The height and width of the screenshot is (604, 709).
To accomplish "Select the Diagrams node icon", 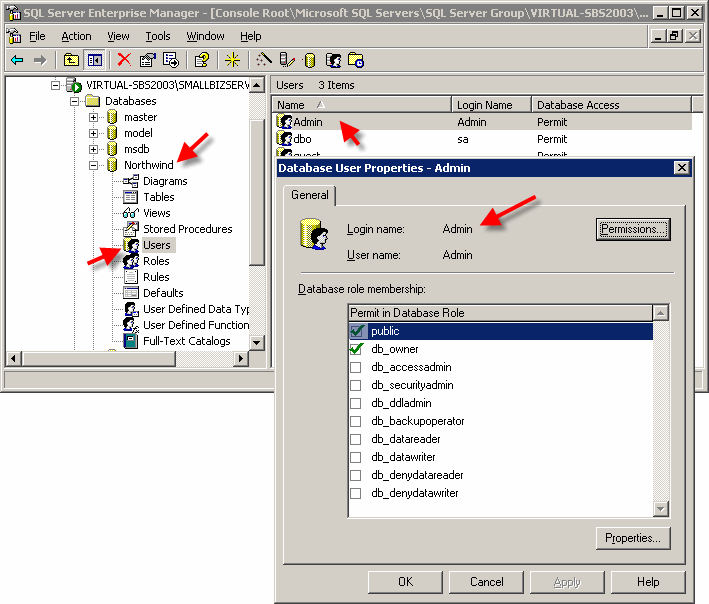I will pos(131,181).
